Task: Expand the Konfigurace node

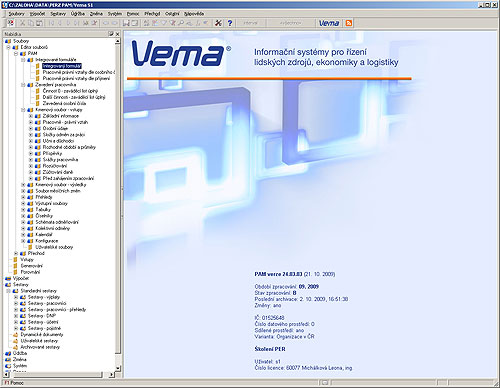Action: [x=23, y=241]
